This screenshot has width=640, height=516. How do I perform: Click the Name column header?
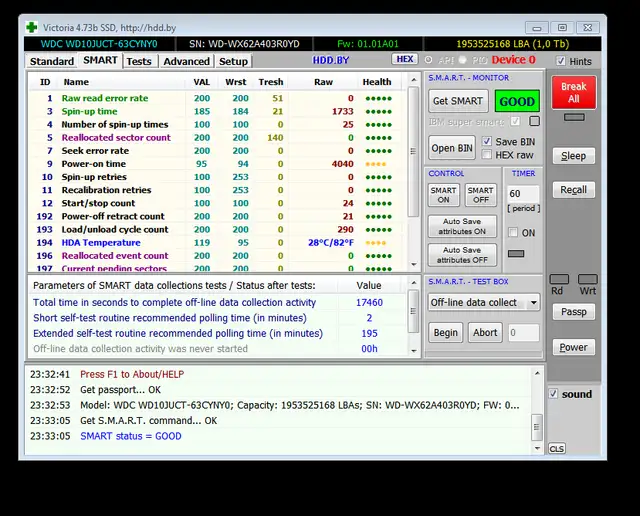[x=76, y=82]
